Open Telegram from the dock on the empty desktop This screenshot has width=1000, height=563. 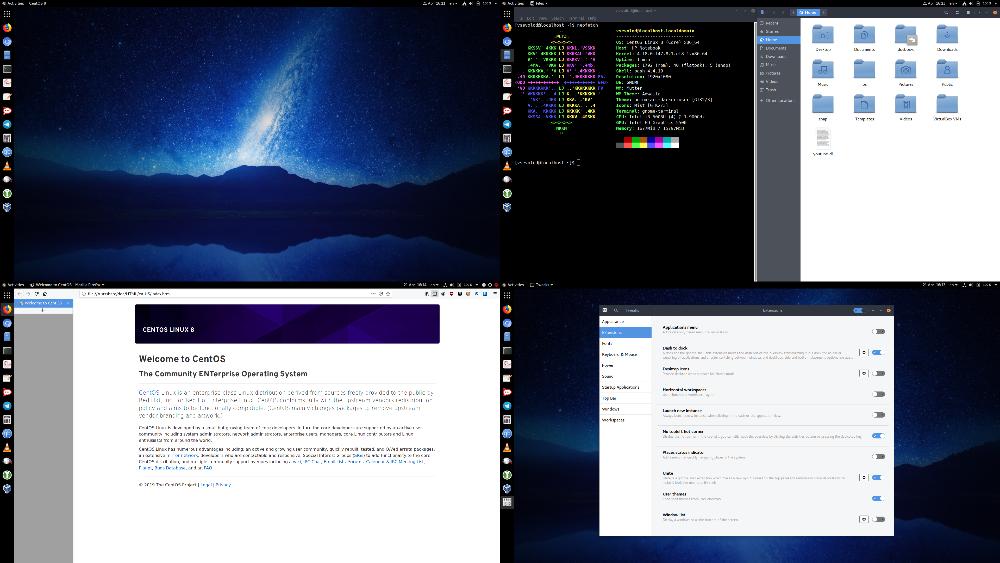click(x=7, y=124)
